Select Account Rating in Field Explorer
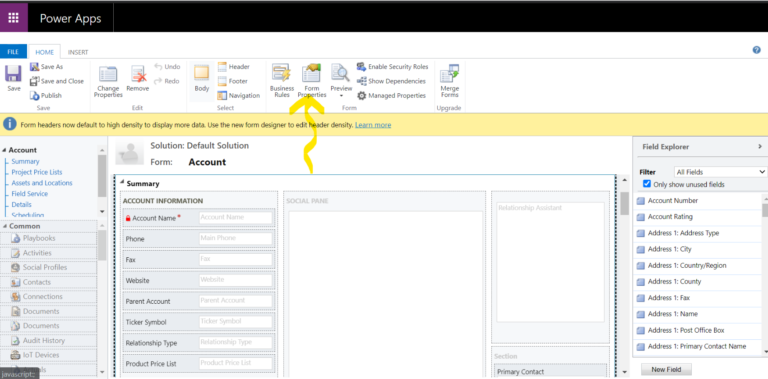Image resolution: width=768 pixels, height=379 pixels. [697, 217]
